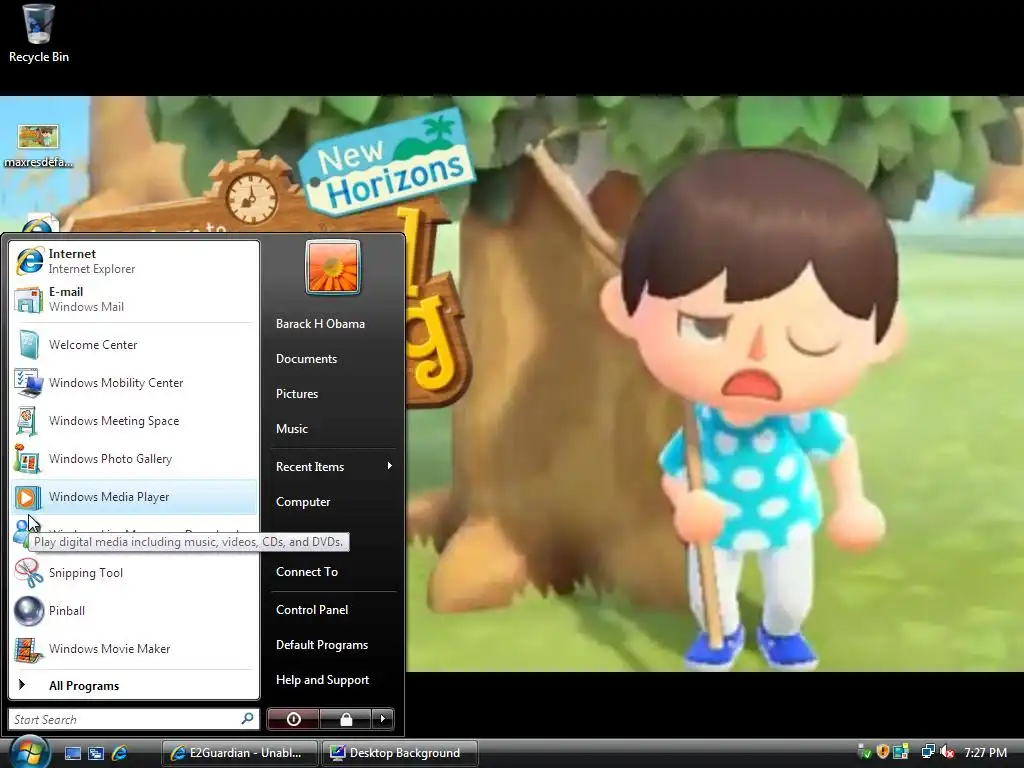1024x768 pixels.
Task: Click the user account flower picture
Action: 333,268
